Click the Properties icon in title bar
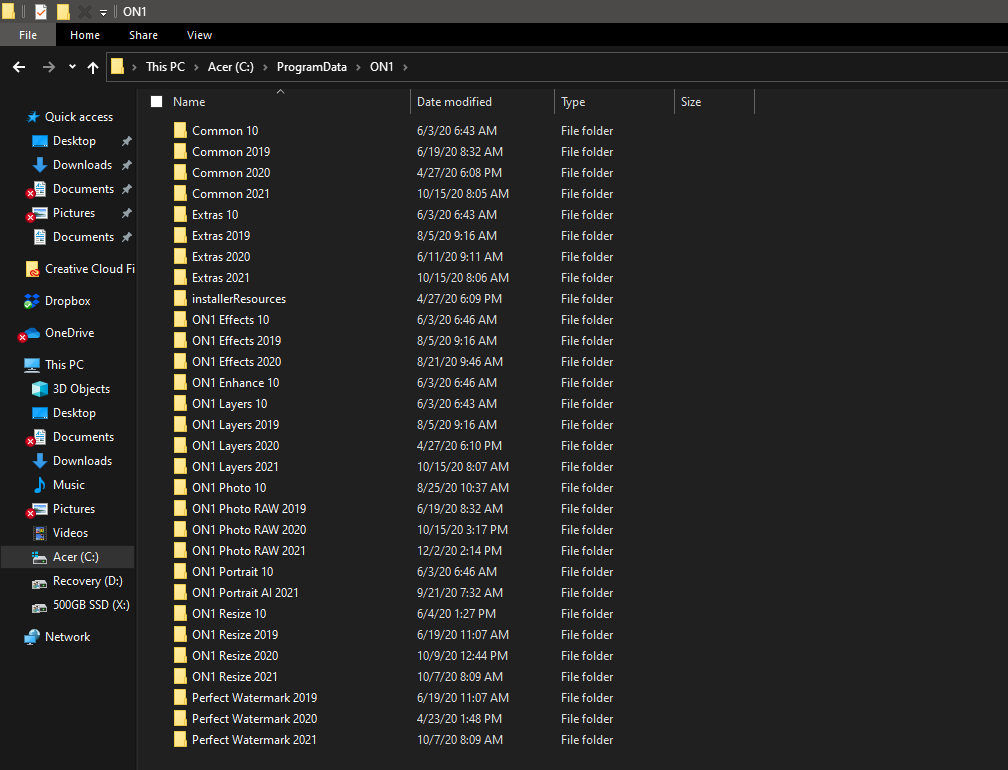This screenshot has width=1008, height=770. [40, 12]
